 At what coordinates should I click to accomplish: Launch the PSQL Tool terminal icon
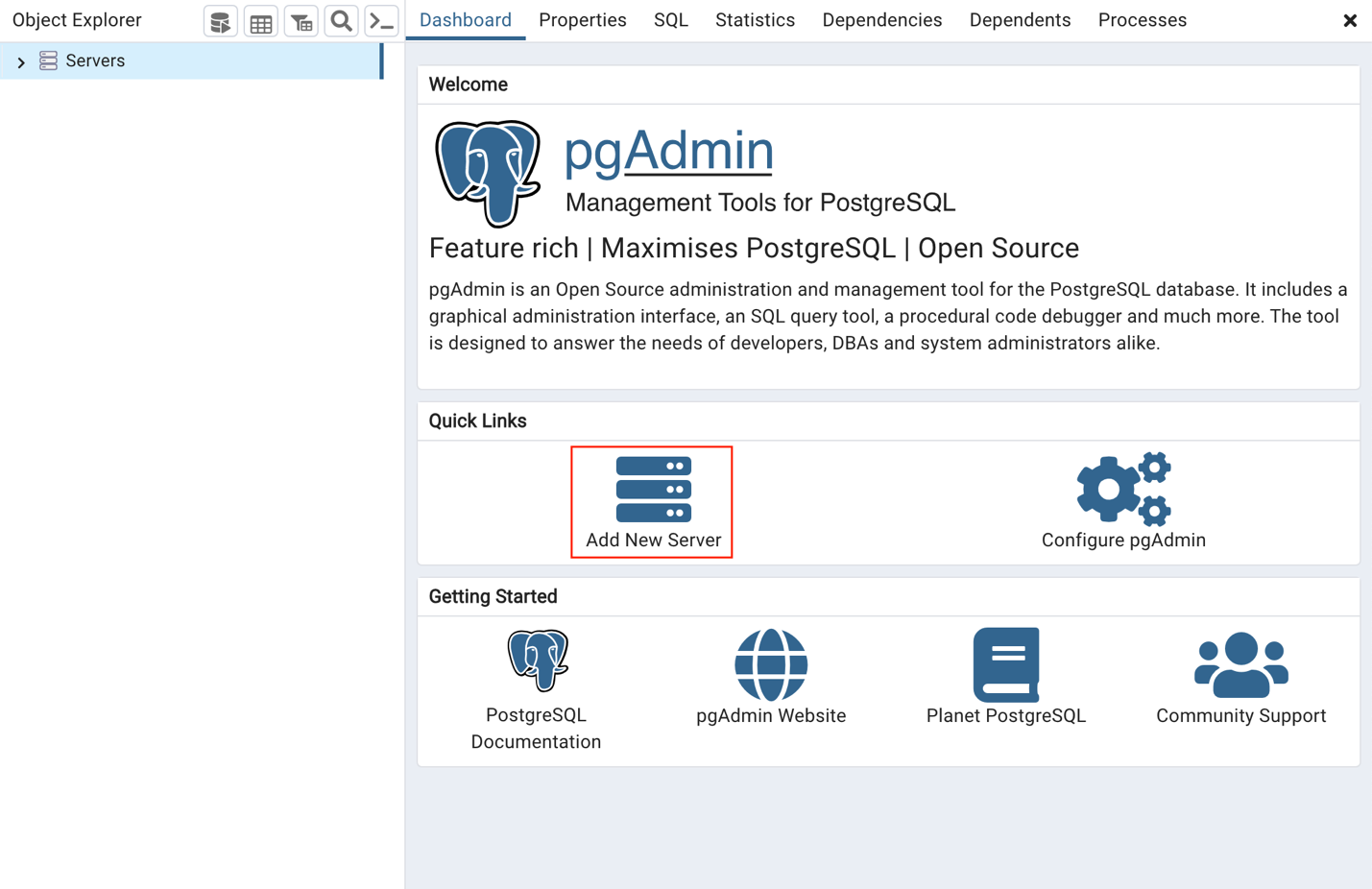point(381,21)
